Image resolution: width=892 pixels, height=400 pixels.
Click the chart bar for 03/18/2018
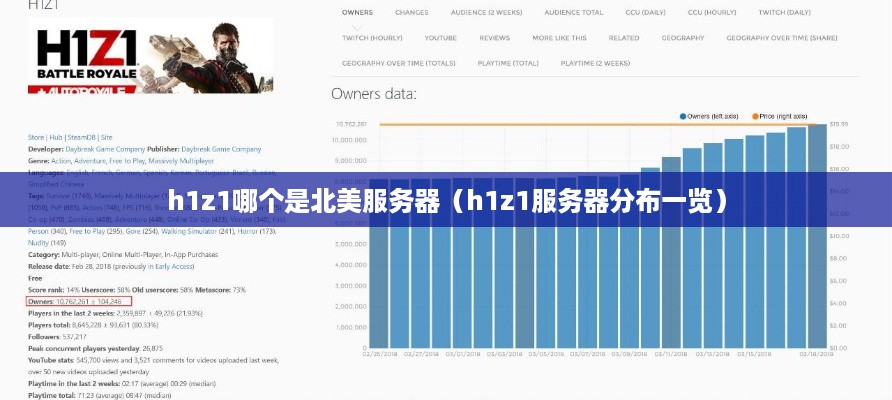tap(817, 237)
